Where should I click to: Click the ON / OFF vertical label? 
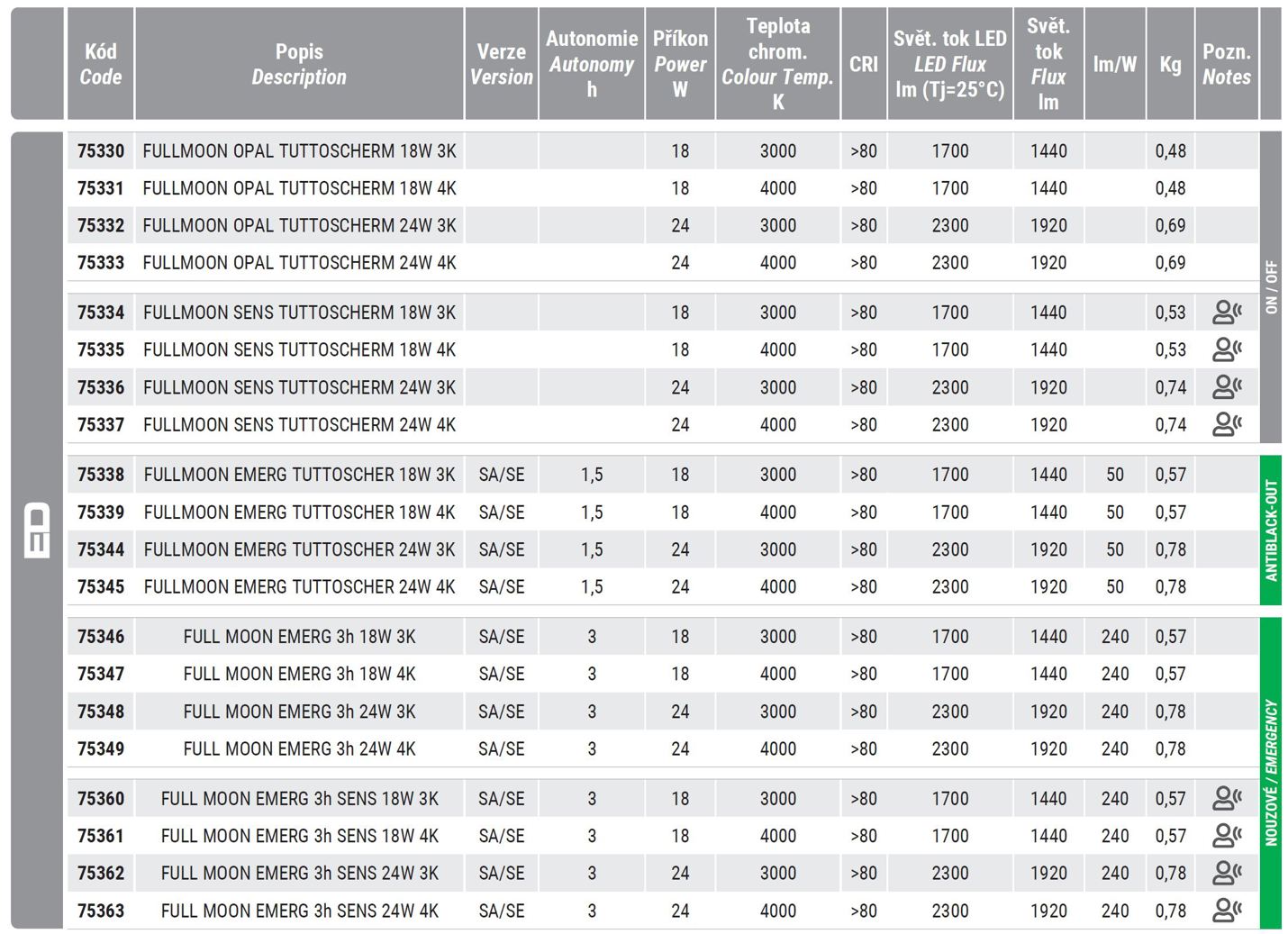tap(1271, 287)
